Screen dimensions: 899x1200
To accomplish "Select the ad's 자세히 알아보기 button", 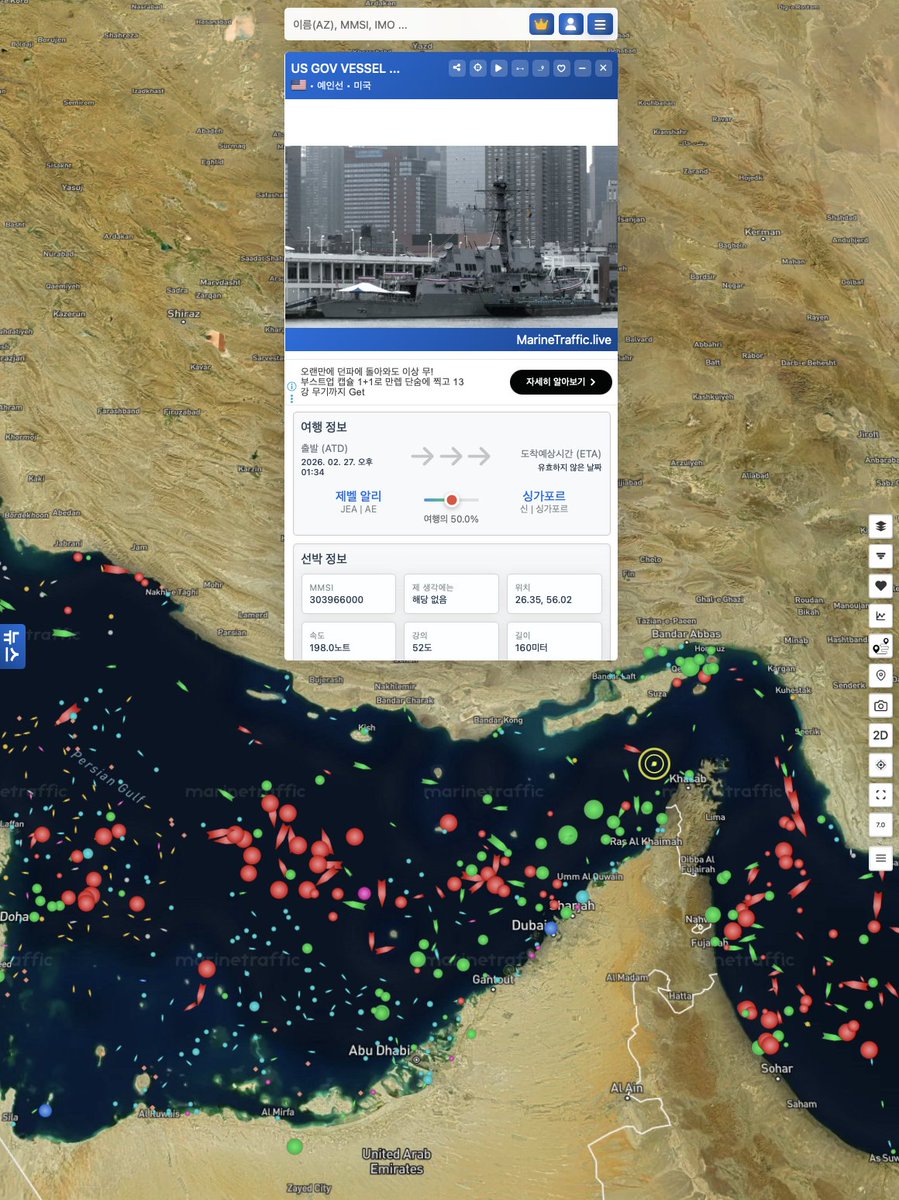I will [x=561, y=382].
